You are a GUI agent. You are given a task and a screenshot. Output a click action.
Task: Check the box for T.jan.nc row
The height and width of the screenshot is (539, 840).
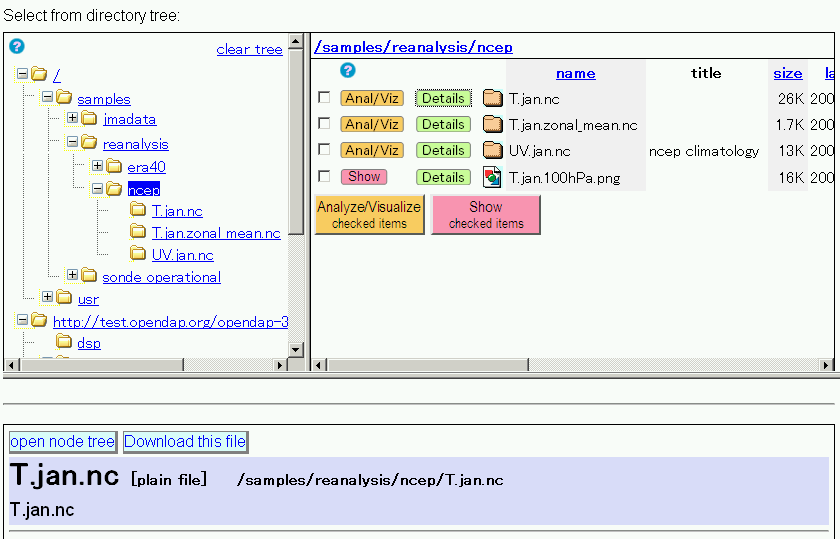324,98
